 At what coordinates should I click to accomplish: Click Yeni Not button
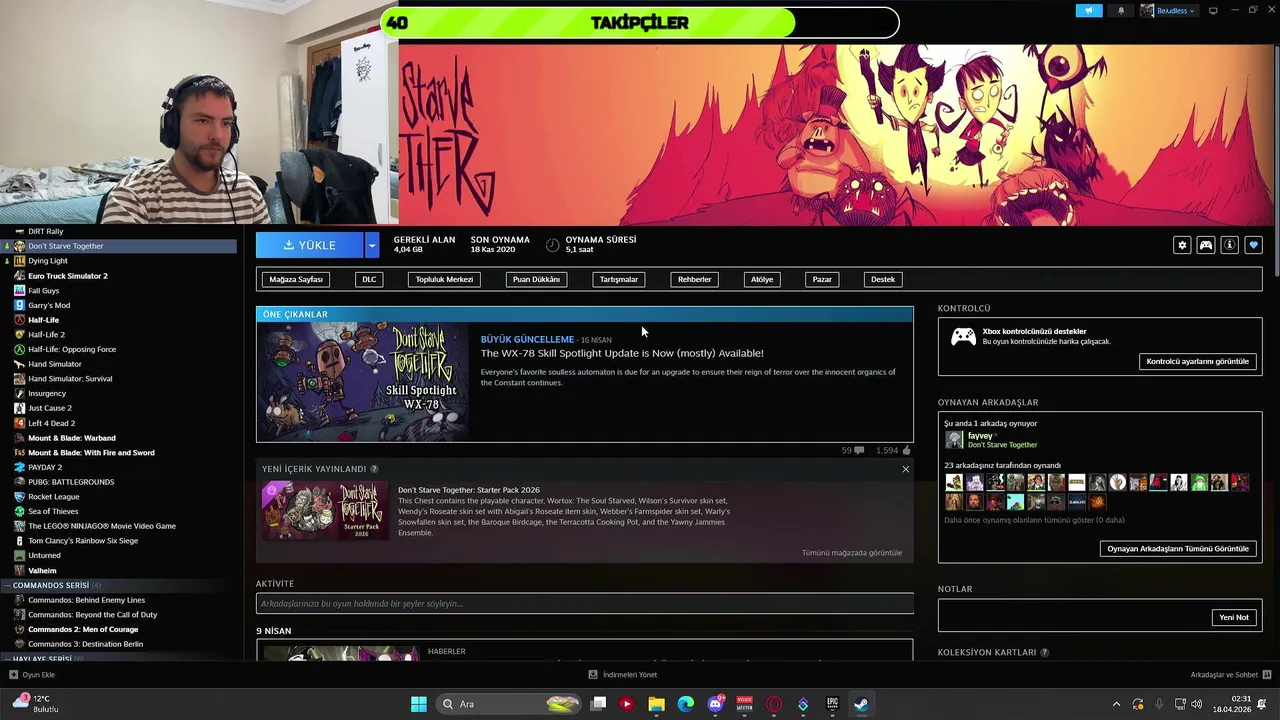[1233, 617]
